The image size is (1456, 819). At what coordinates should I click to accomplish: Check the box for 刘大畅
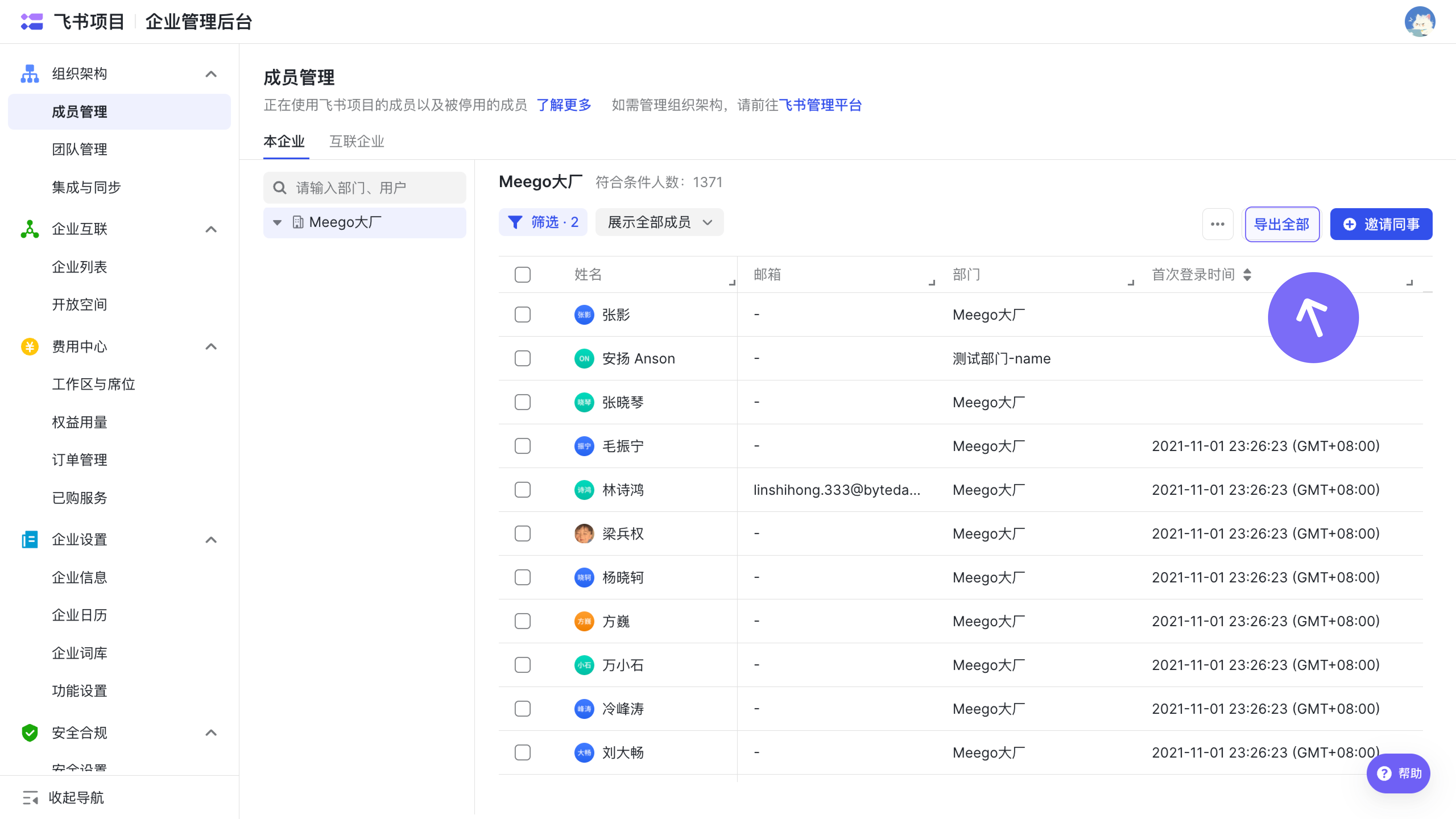tap(523, 753)
